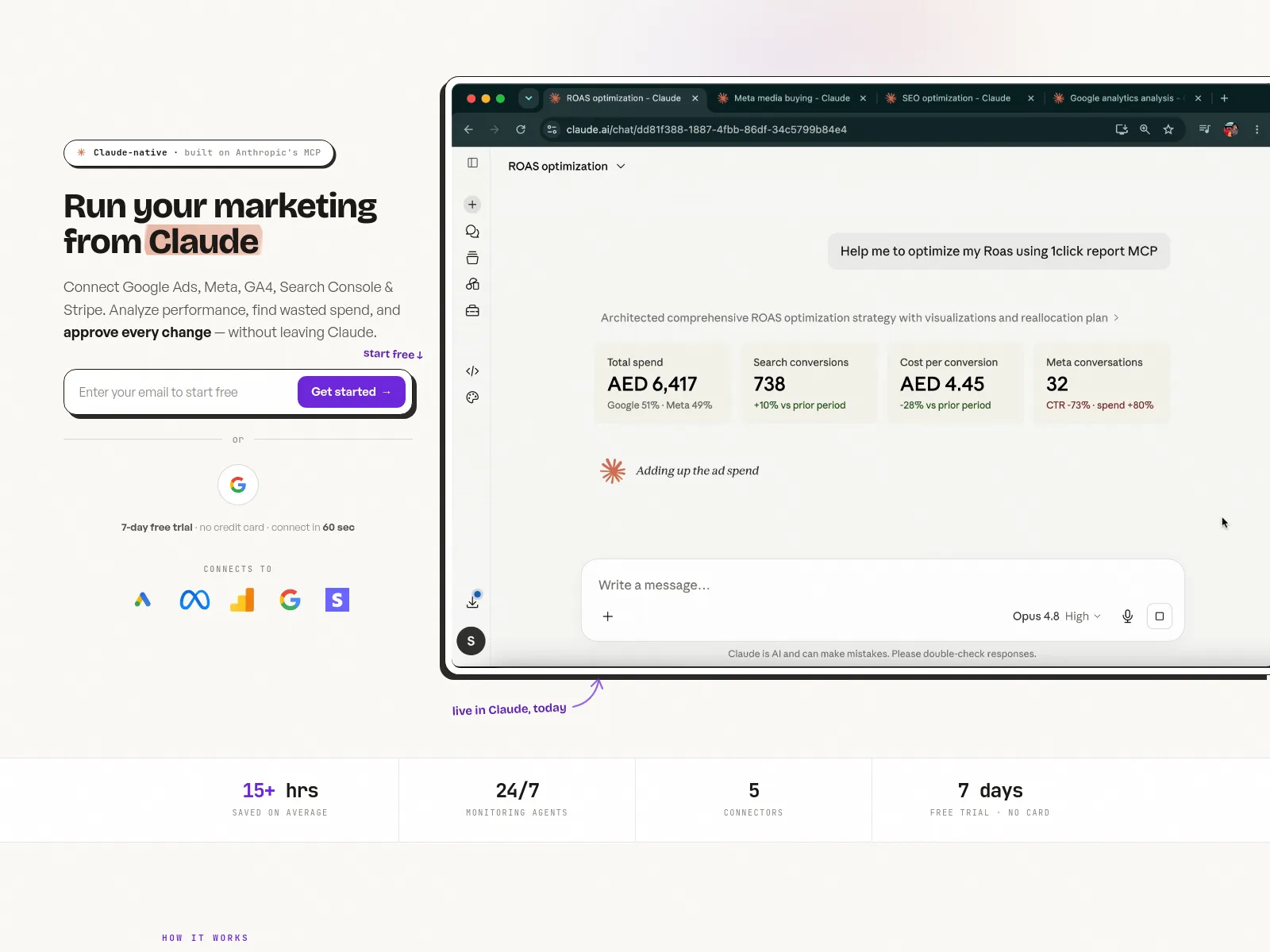Open the browser tab search dropdown arrow
This screenshot has width=1270, height=952.
coord(529,98)
